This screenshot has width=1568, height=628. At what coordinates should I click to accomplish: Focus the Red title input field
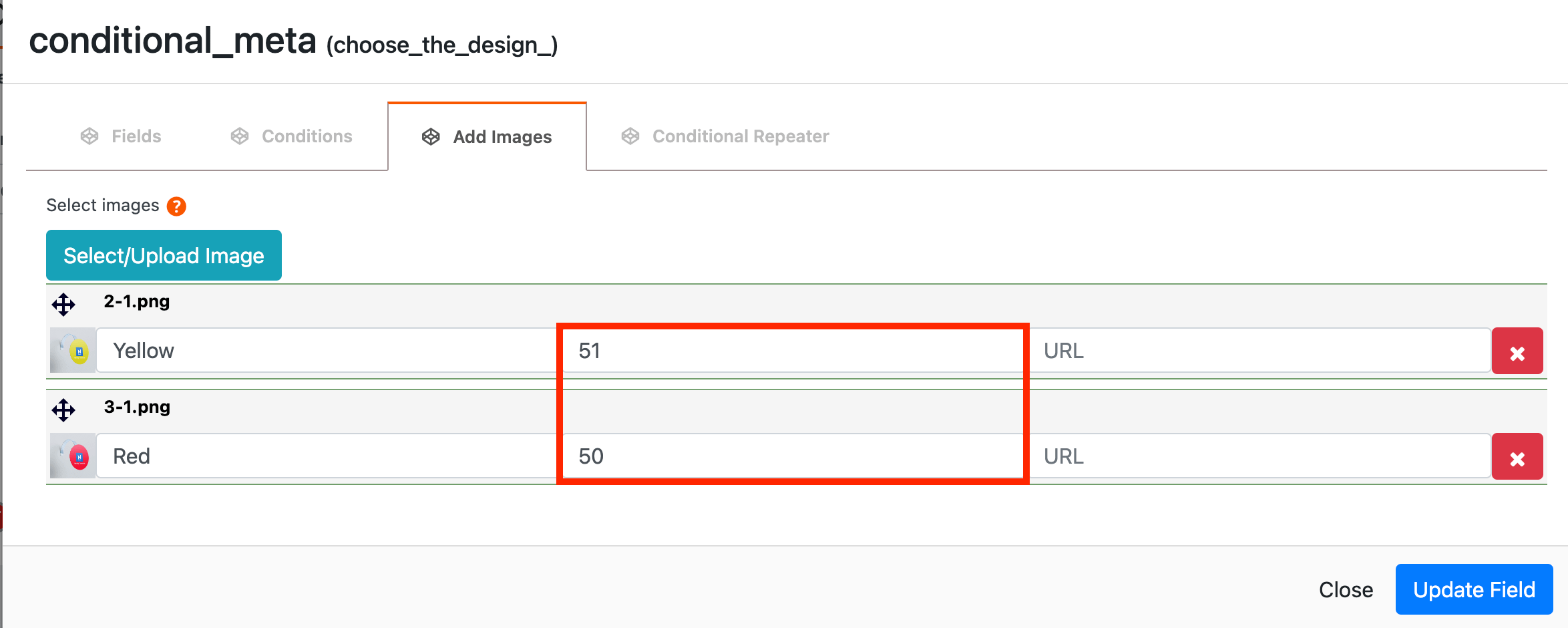pos(327,456)
